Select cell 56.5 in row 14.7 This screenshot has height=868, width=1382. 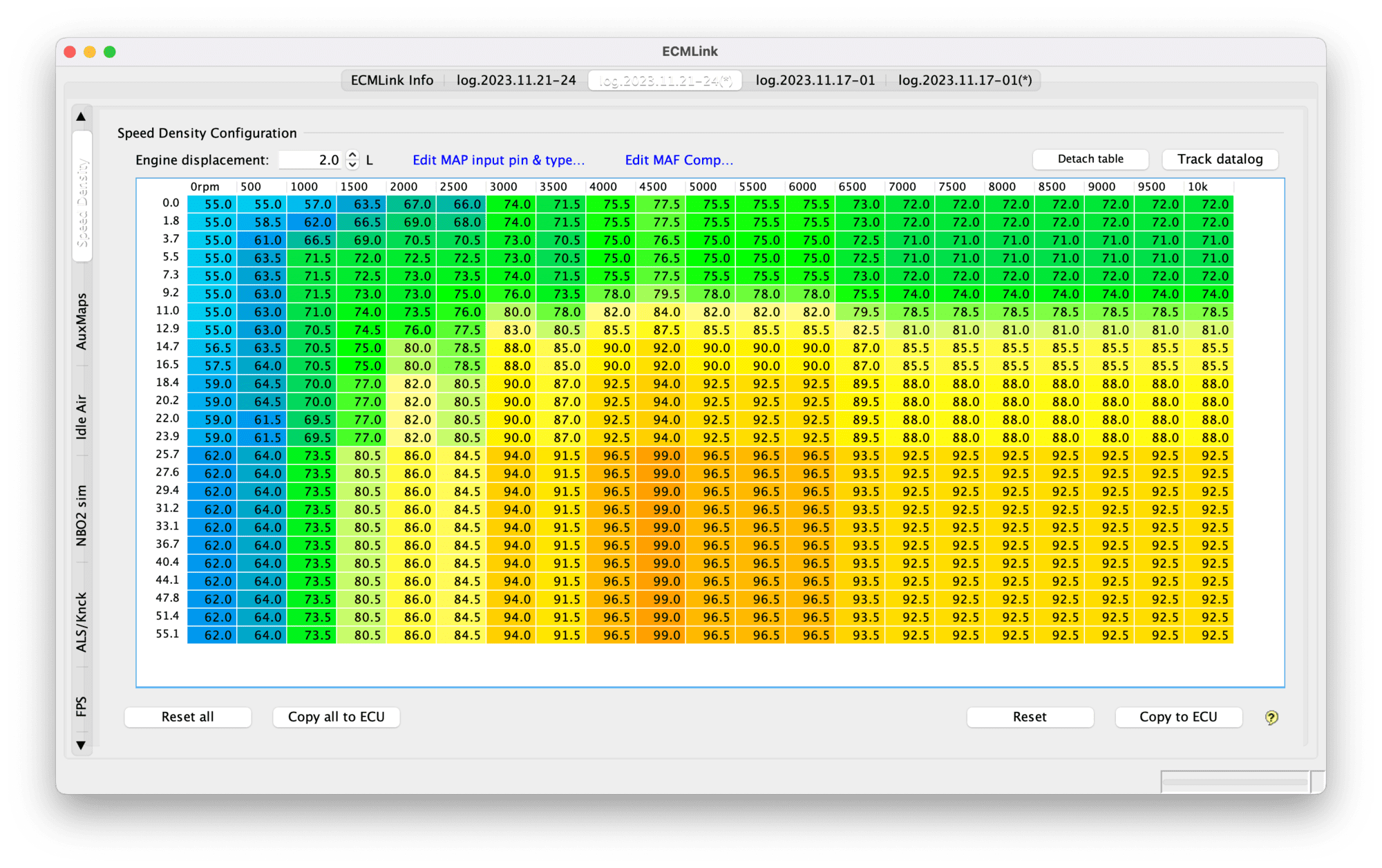(x=212, y=348)
